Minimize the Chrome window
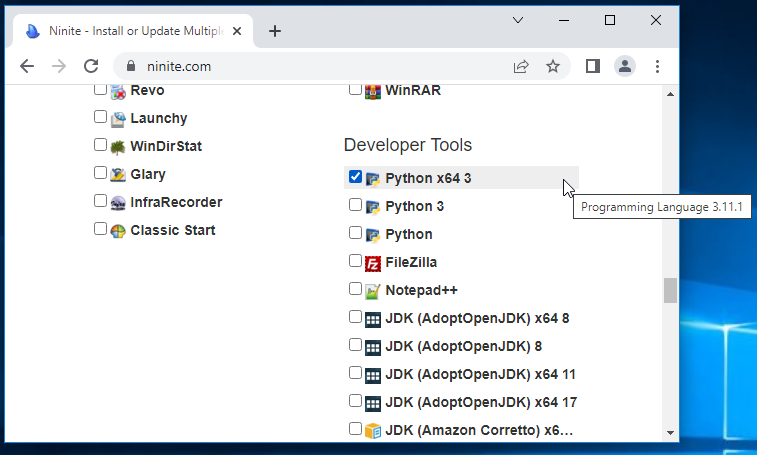The image size is (757, 455). [564, 20]
